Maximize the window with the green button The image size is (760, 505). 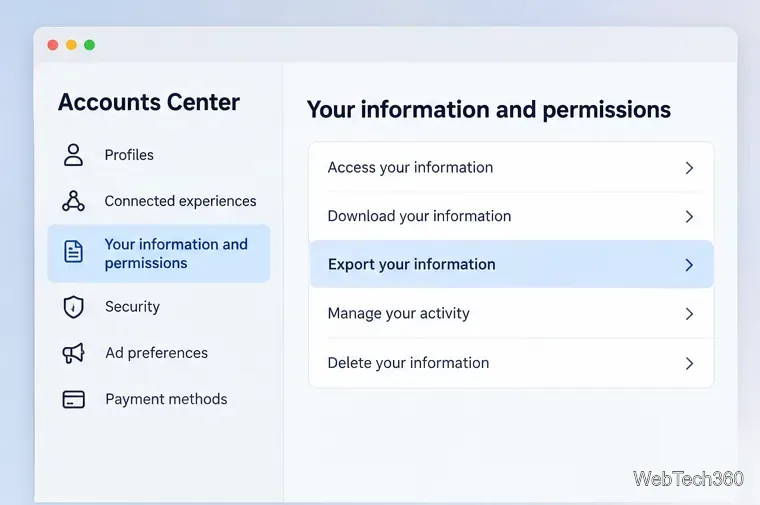point(90,45)
